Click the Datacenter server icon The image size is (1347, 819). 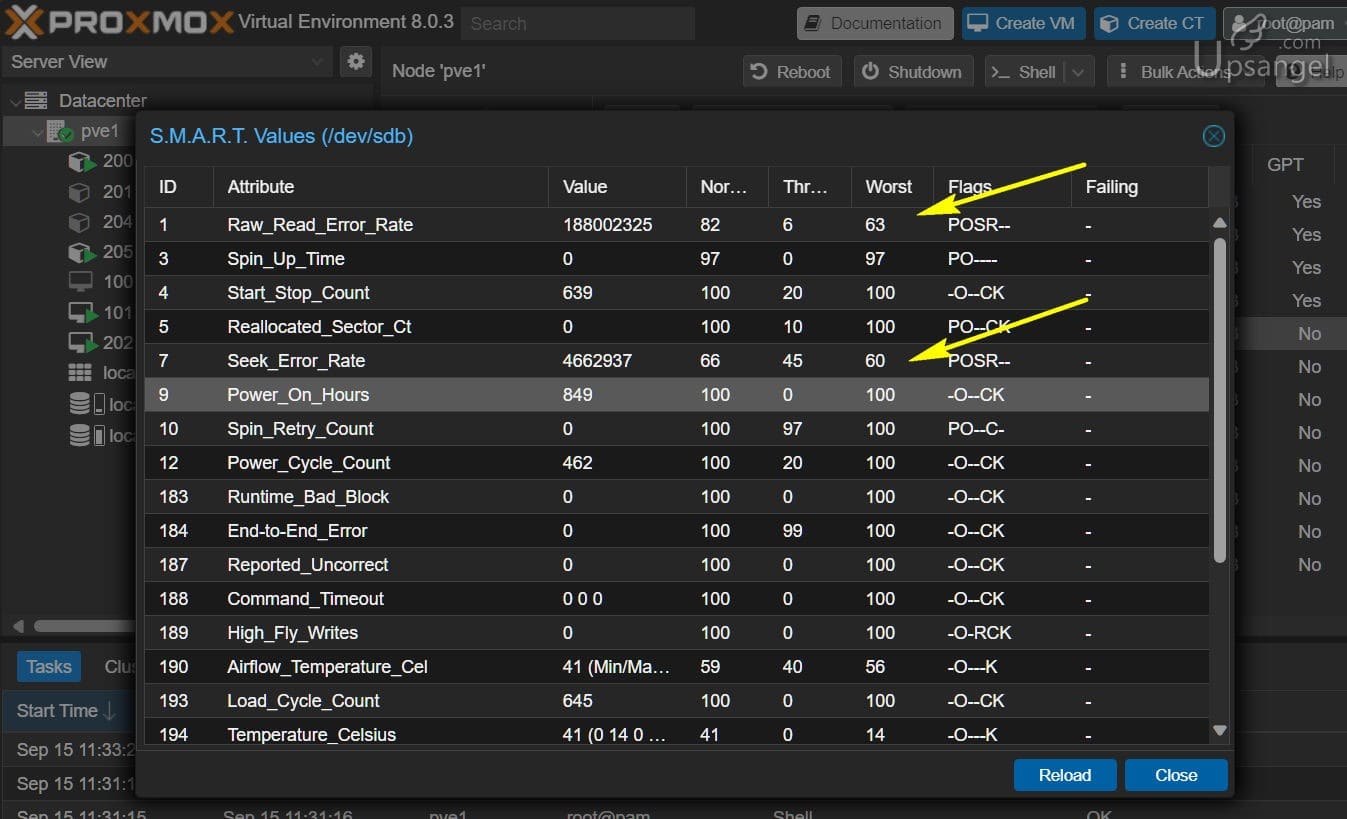(36, 101)
